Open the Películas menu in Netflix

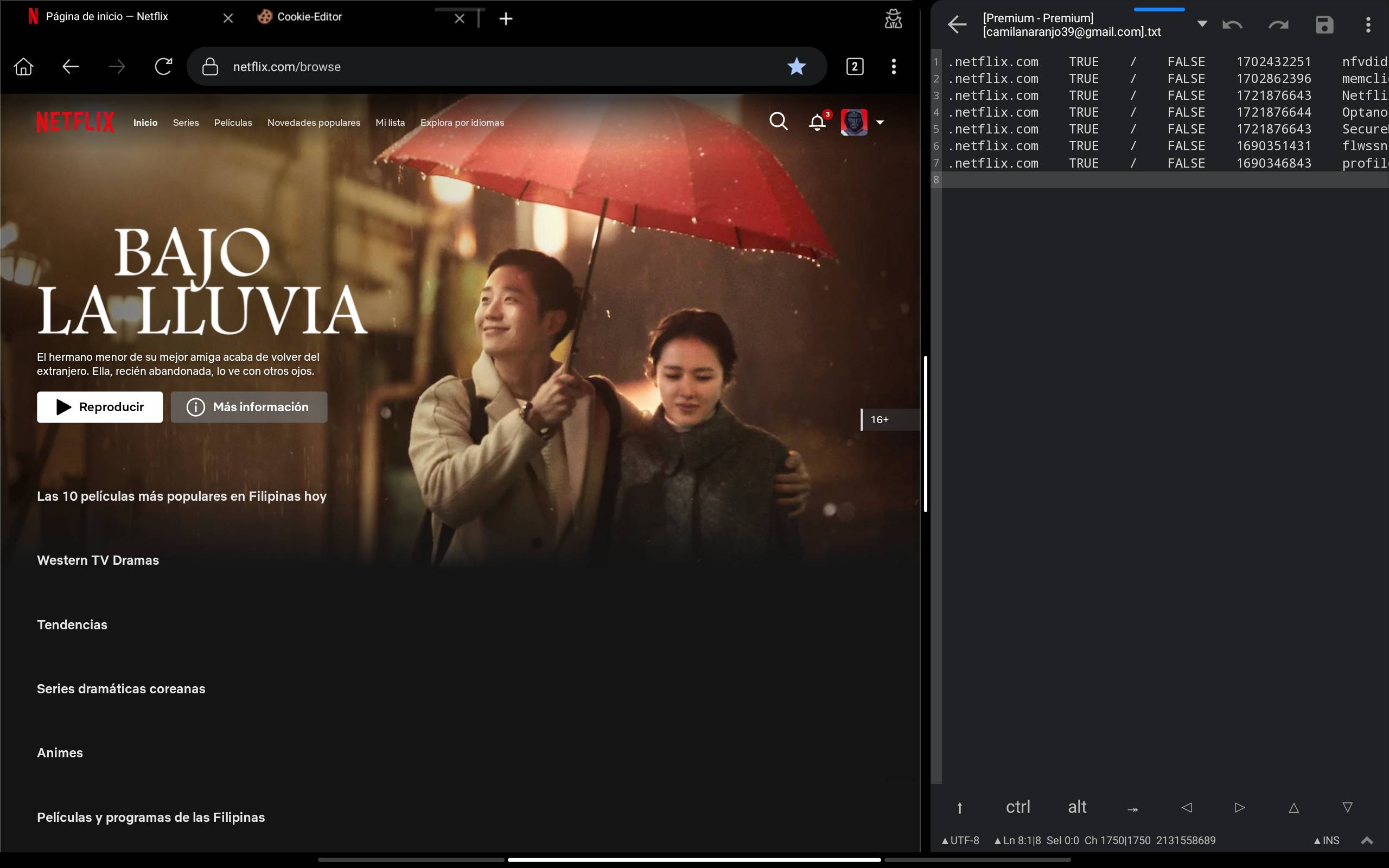(x=233, y=123)
